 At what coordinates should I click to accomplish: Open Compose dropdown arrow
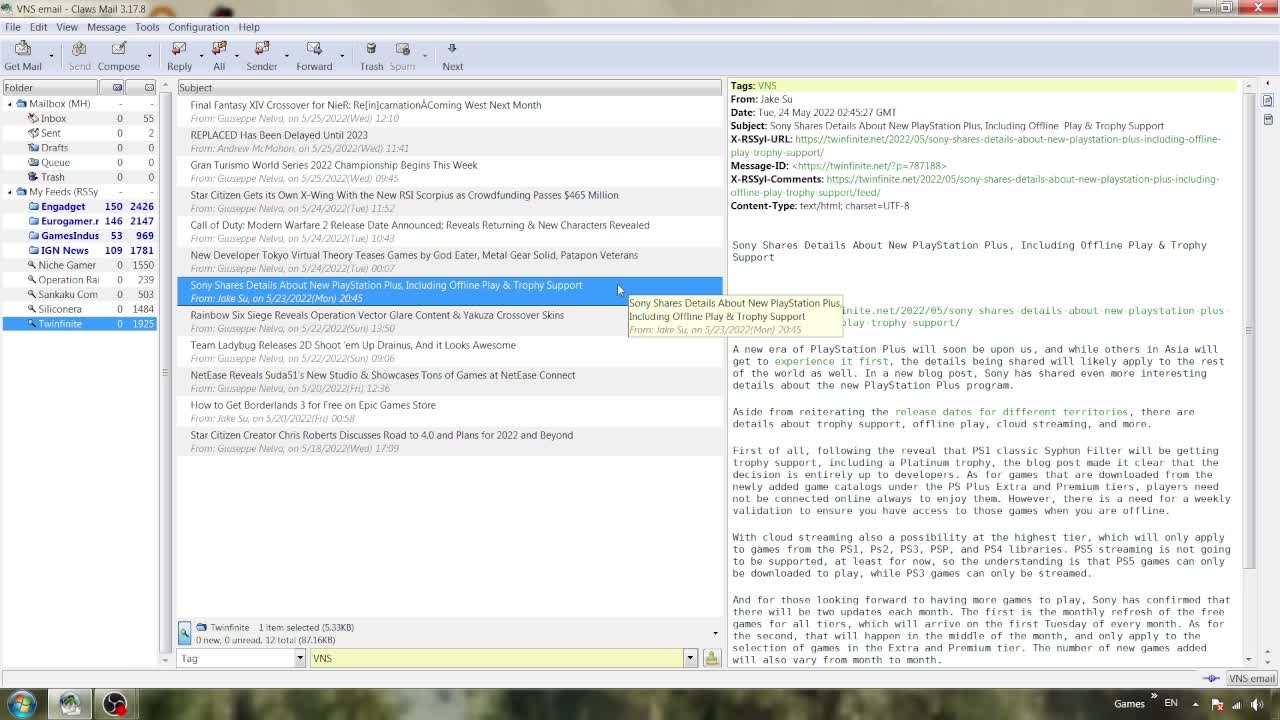(x=149, y=55)
